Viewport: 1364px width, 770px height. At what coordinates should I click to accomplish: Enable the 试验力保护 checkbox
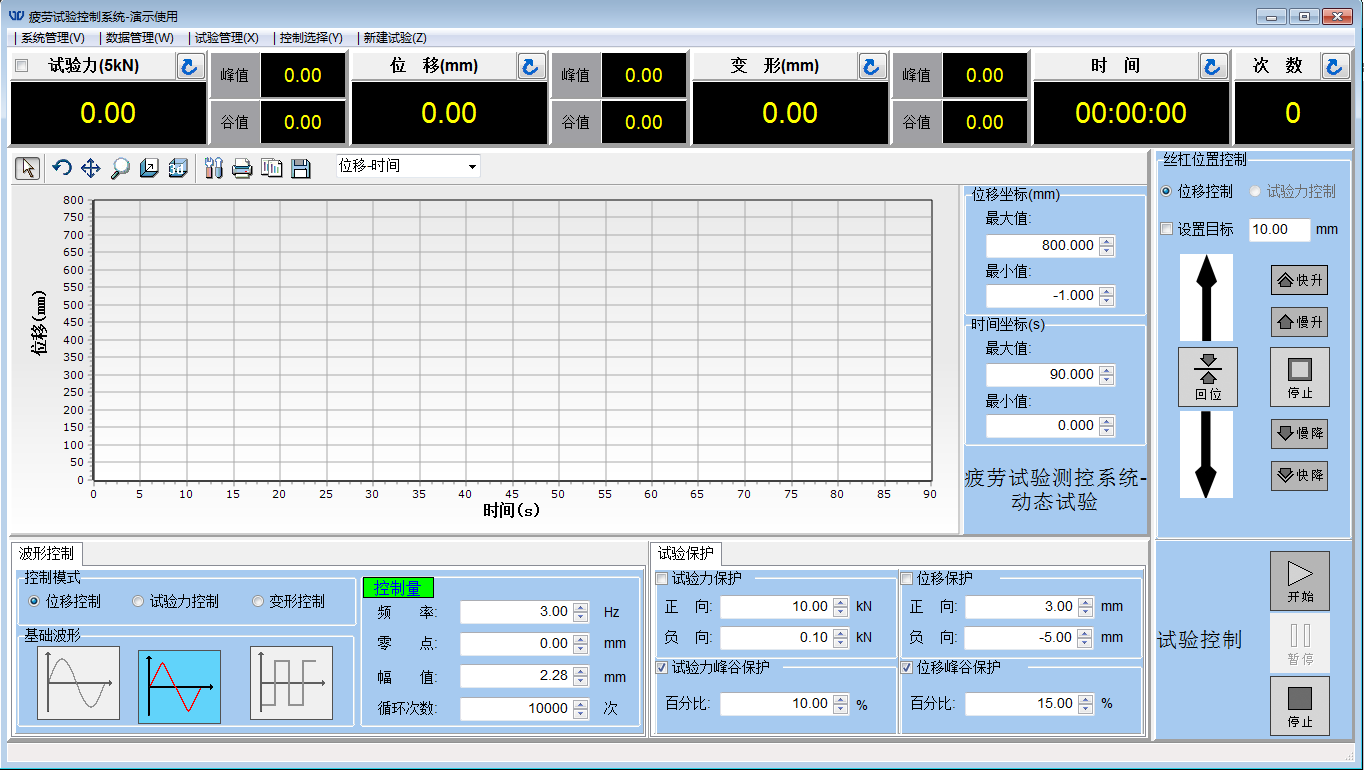tap(662, 578)
